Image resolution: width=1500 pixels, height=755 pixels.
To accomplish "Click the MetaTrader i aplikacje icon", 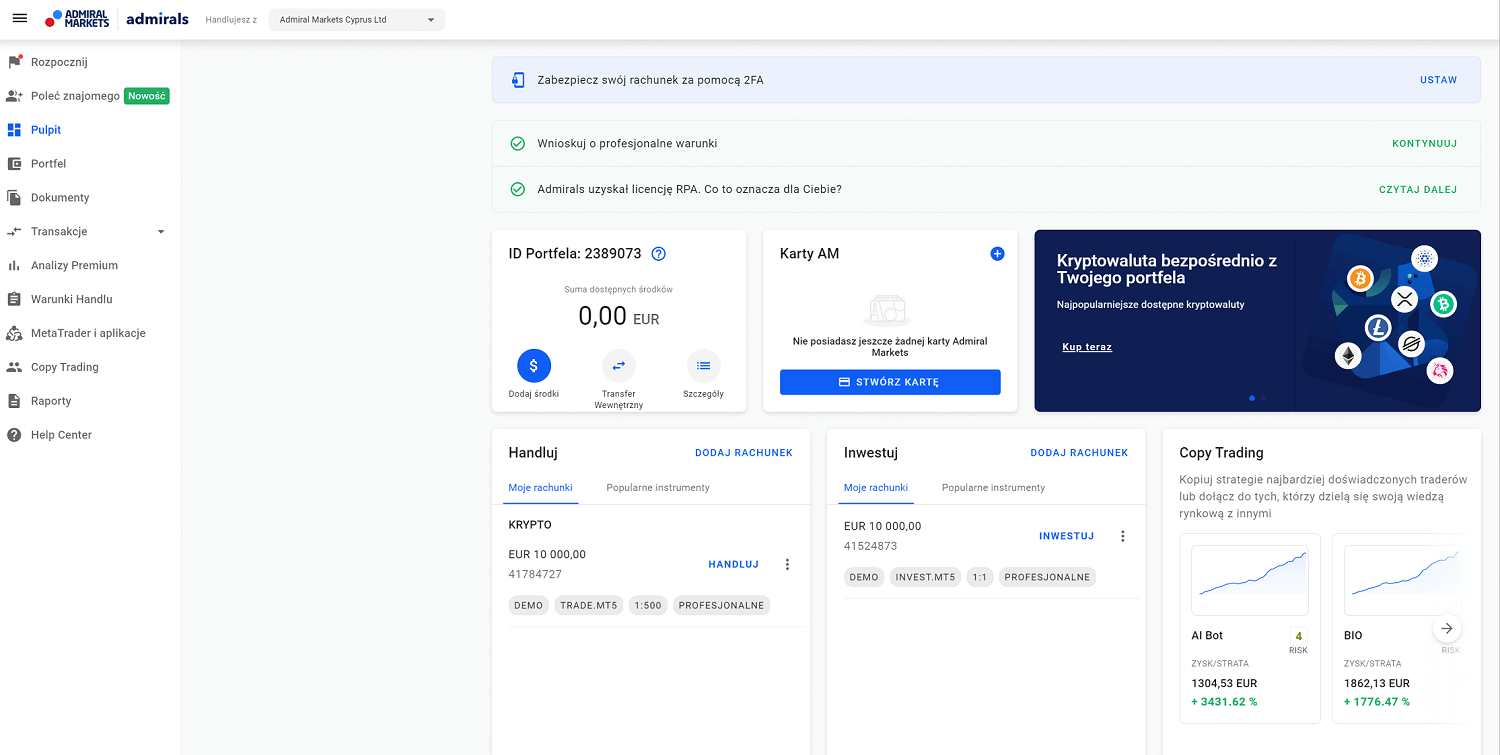I will click(14, 334).
